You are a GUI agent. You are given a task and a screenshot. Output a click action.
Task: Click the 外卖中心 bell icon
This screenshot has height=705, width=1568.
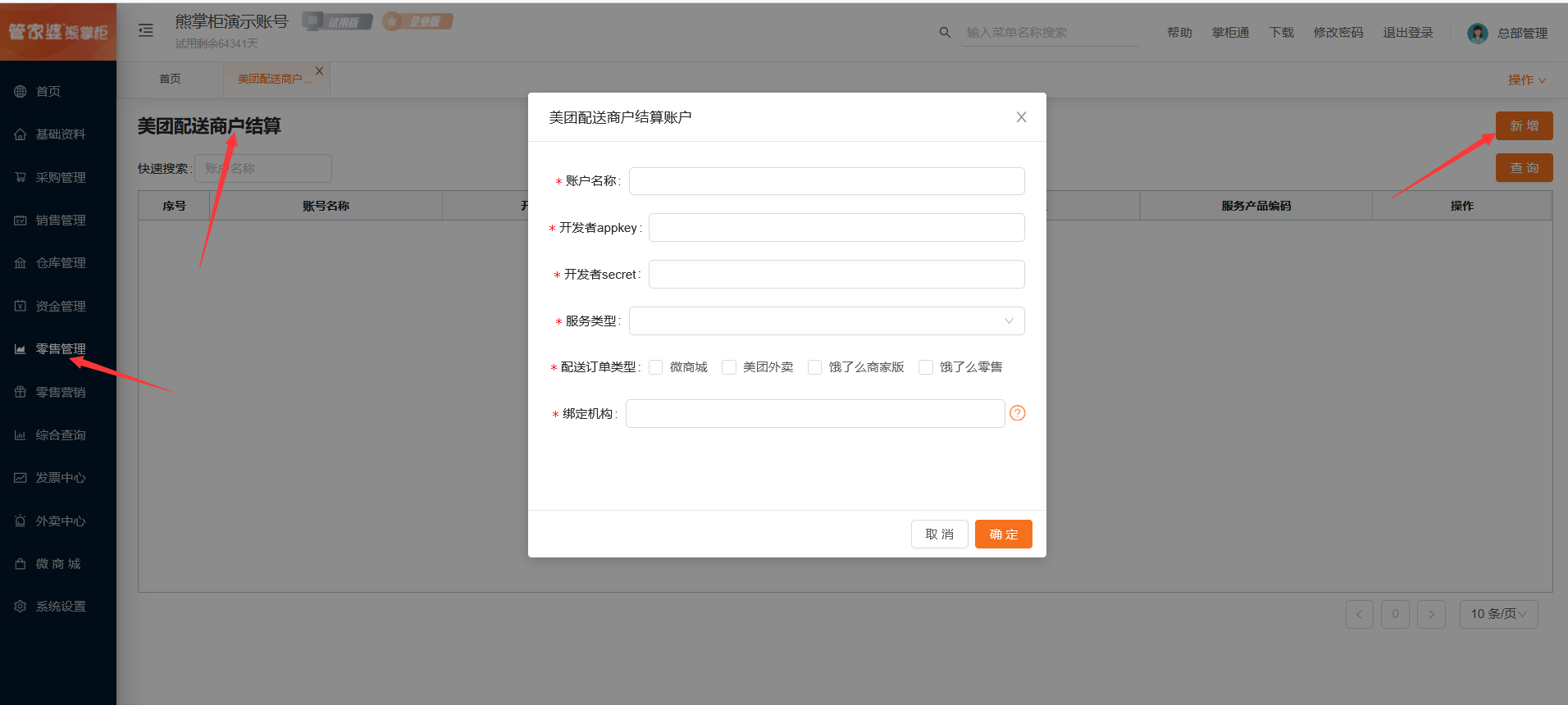click(21, 521)
